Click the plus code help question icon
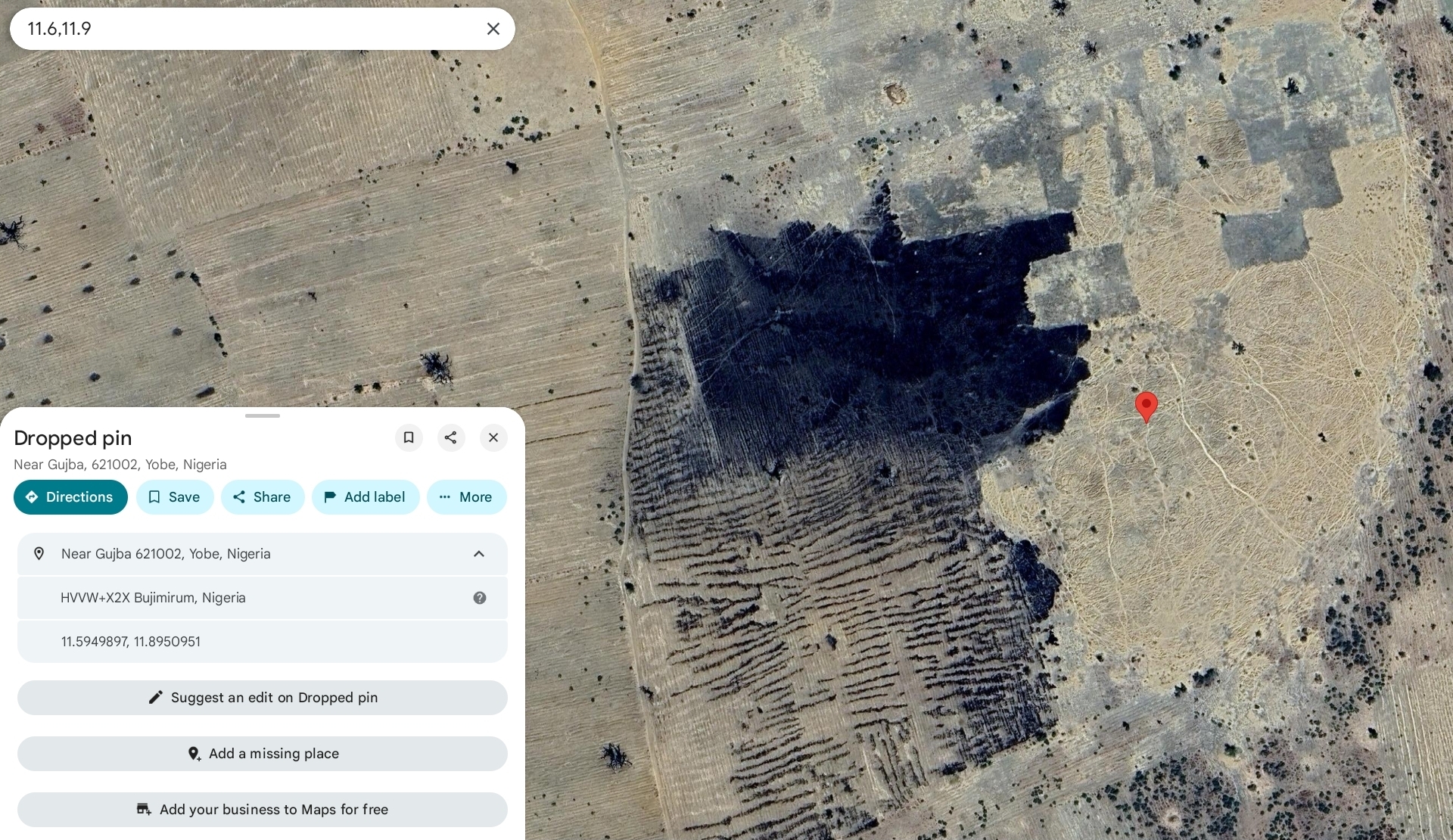Screen dimensions: 1453x840 479,598
